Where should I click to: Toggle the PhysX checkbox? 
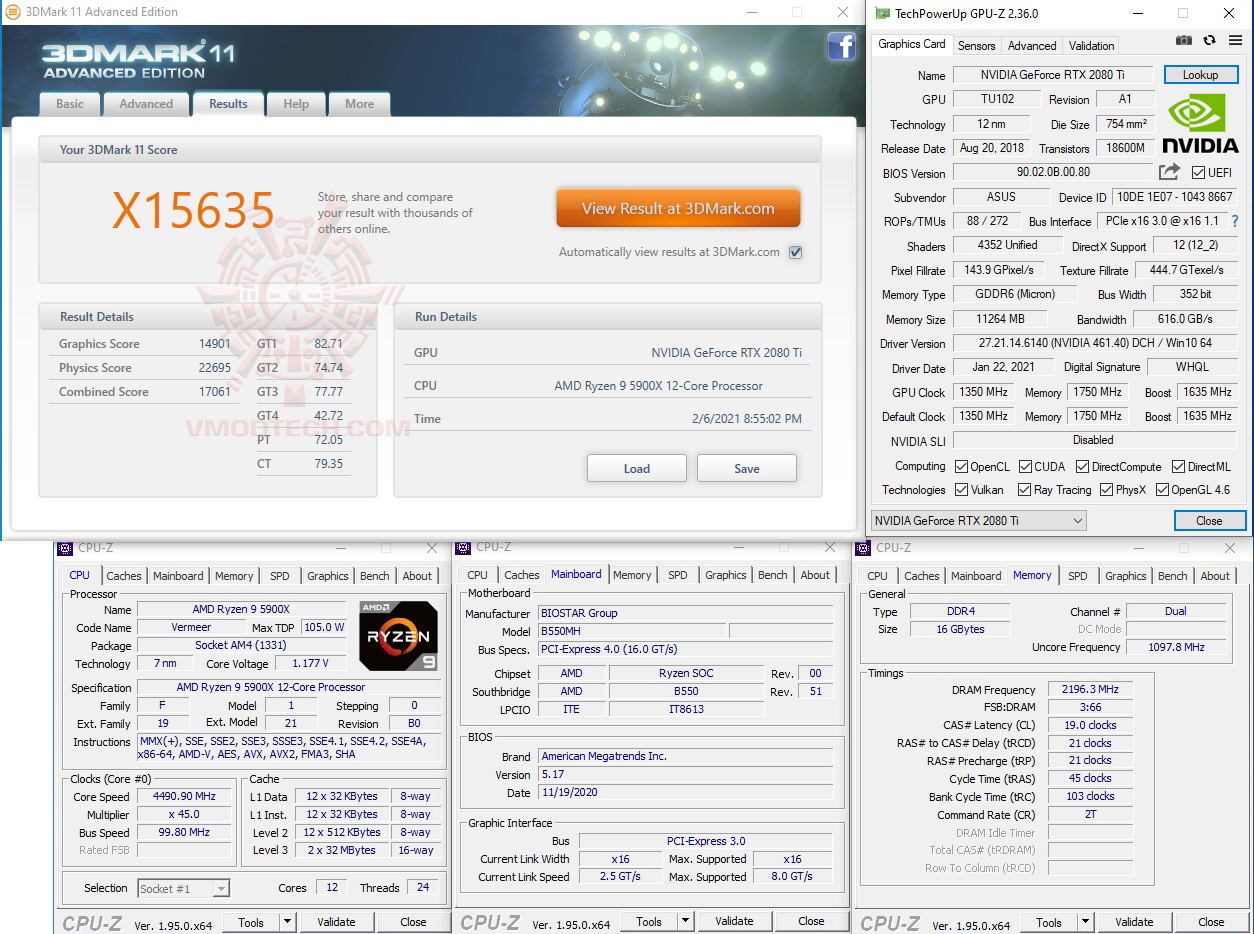click(1106, 490)
